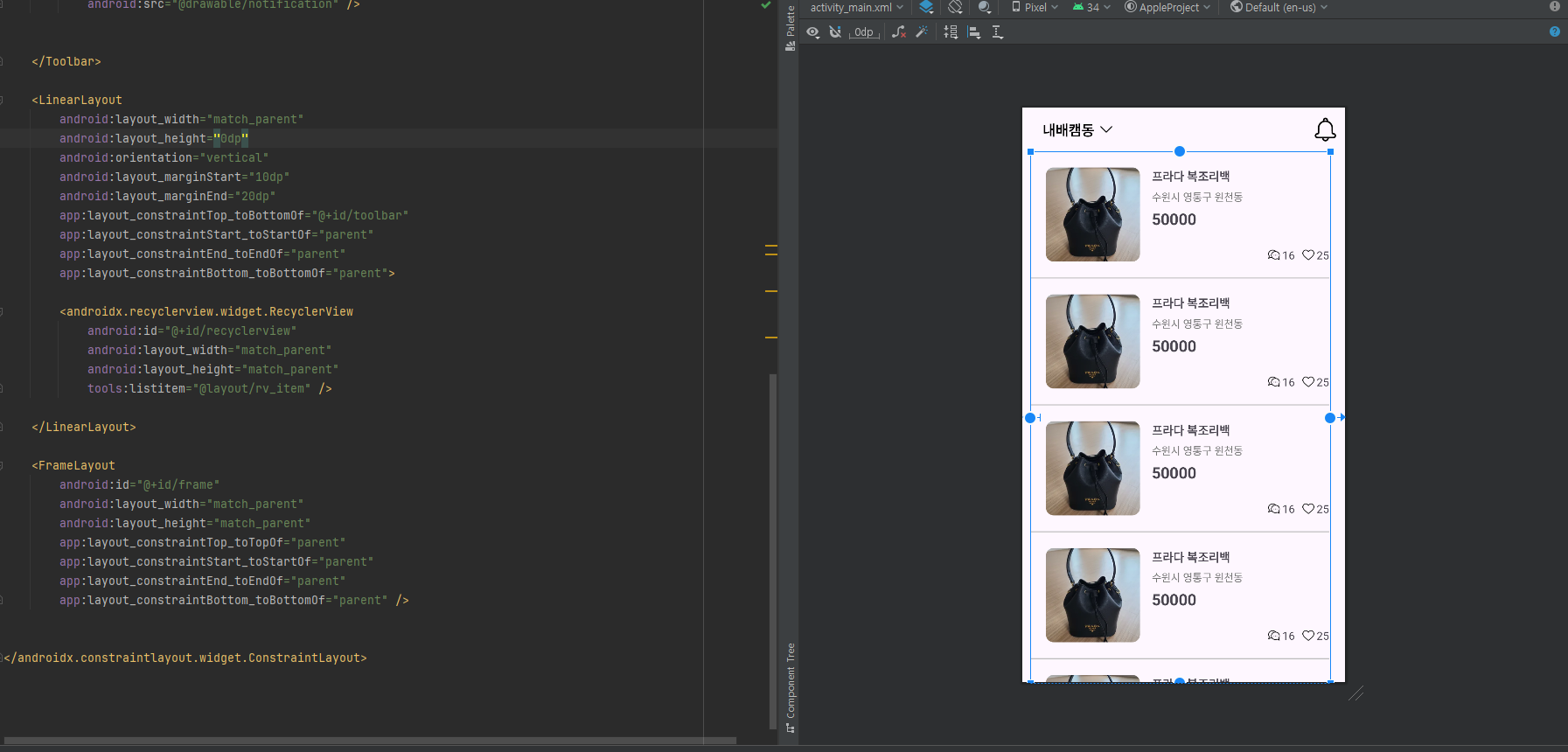
Task: Open the API 34 version dropdown
Action: [x=1091, y=7]
